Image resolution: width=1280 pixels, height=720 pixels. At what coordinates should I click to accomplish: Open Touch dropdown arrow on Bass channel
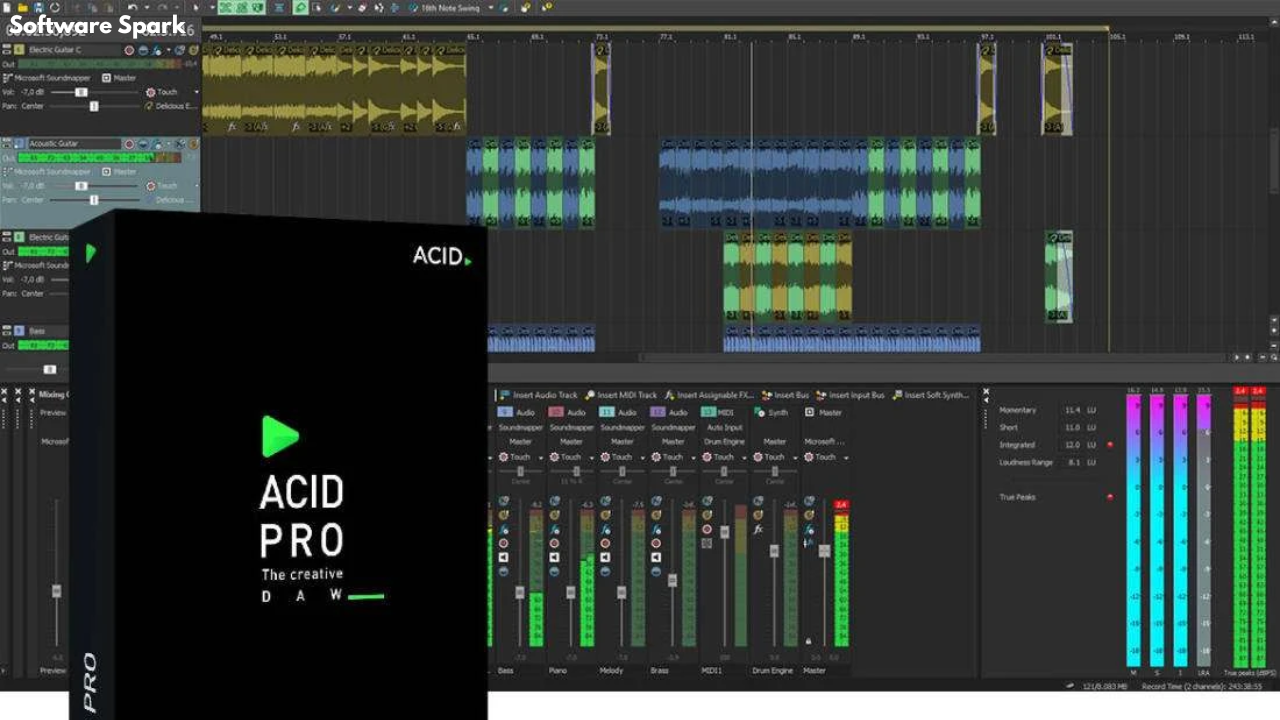coord(541,457)
